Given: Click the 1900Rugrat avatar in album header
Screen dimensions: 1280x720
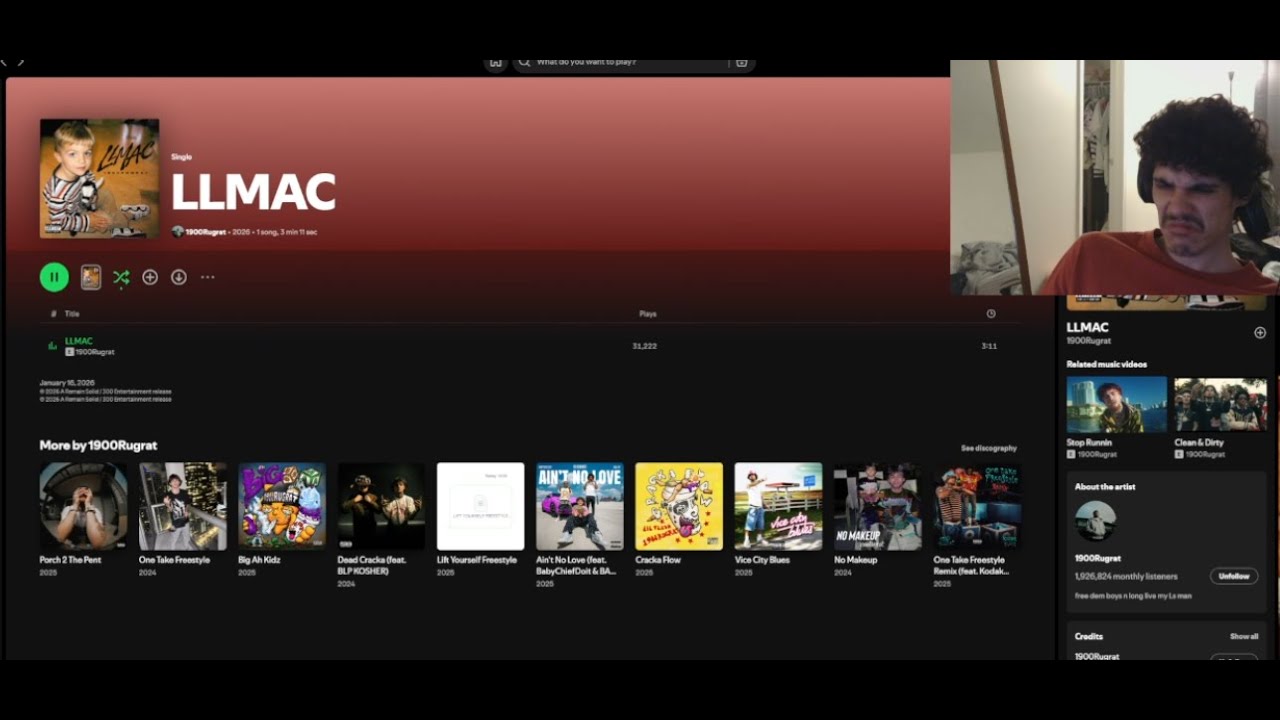Looking at the screenshot, I should point(178,232).
